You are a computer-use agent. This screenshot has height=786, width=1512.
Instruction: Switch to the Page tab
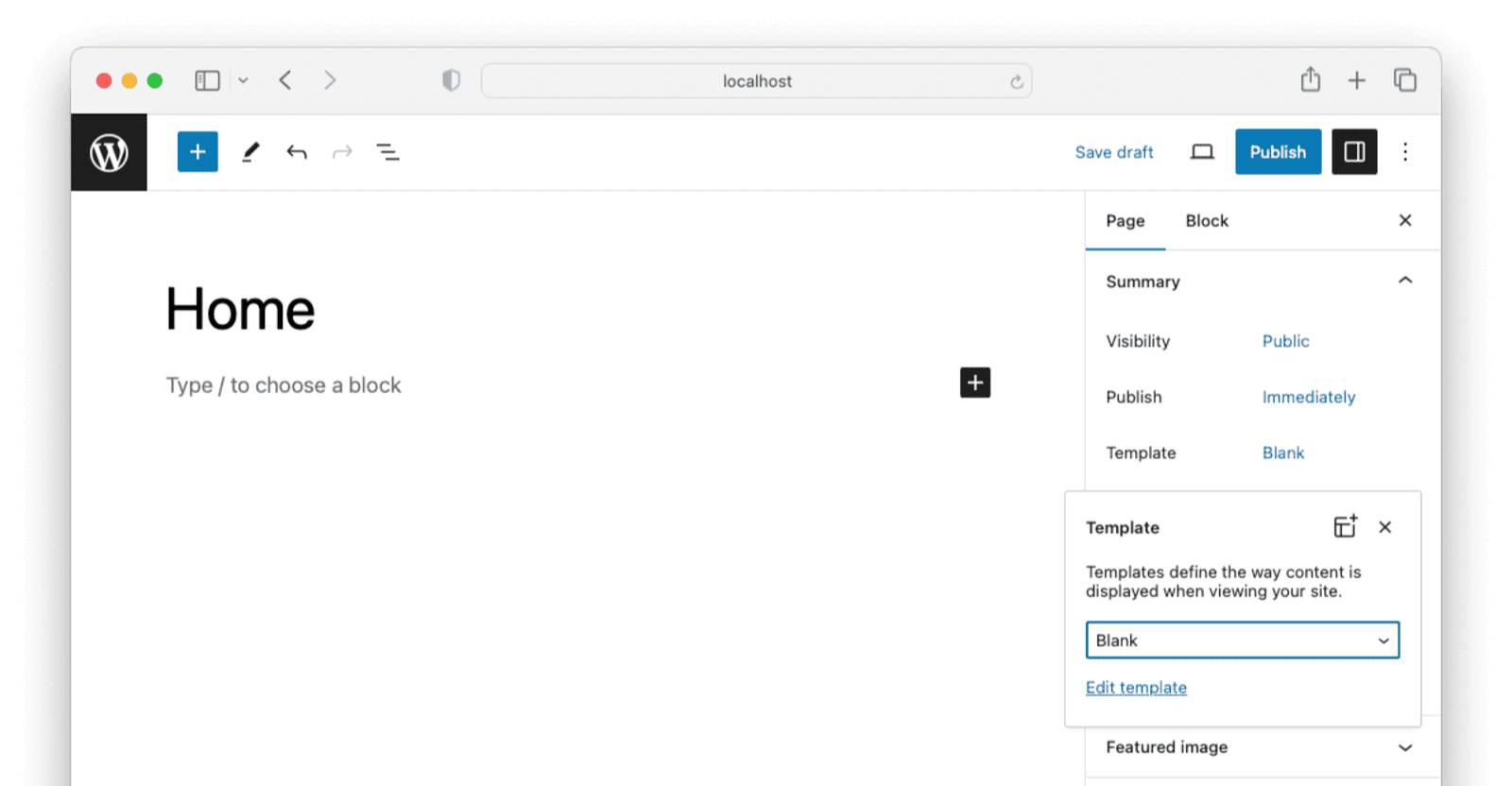[1125, 221]
